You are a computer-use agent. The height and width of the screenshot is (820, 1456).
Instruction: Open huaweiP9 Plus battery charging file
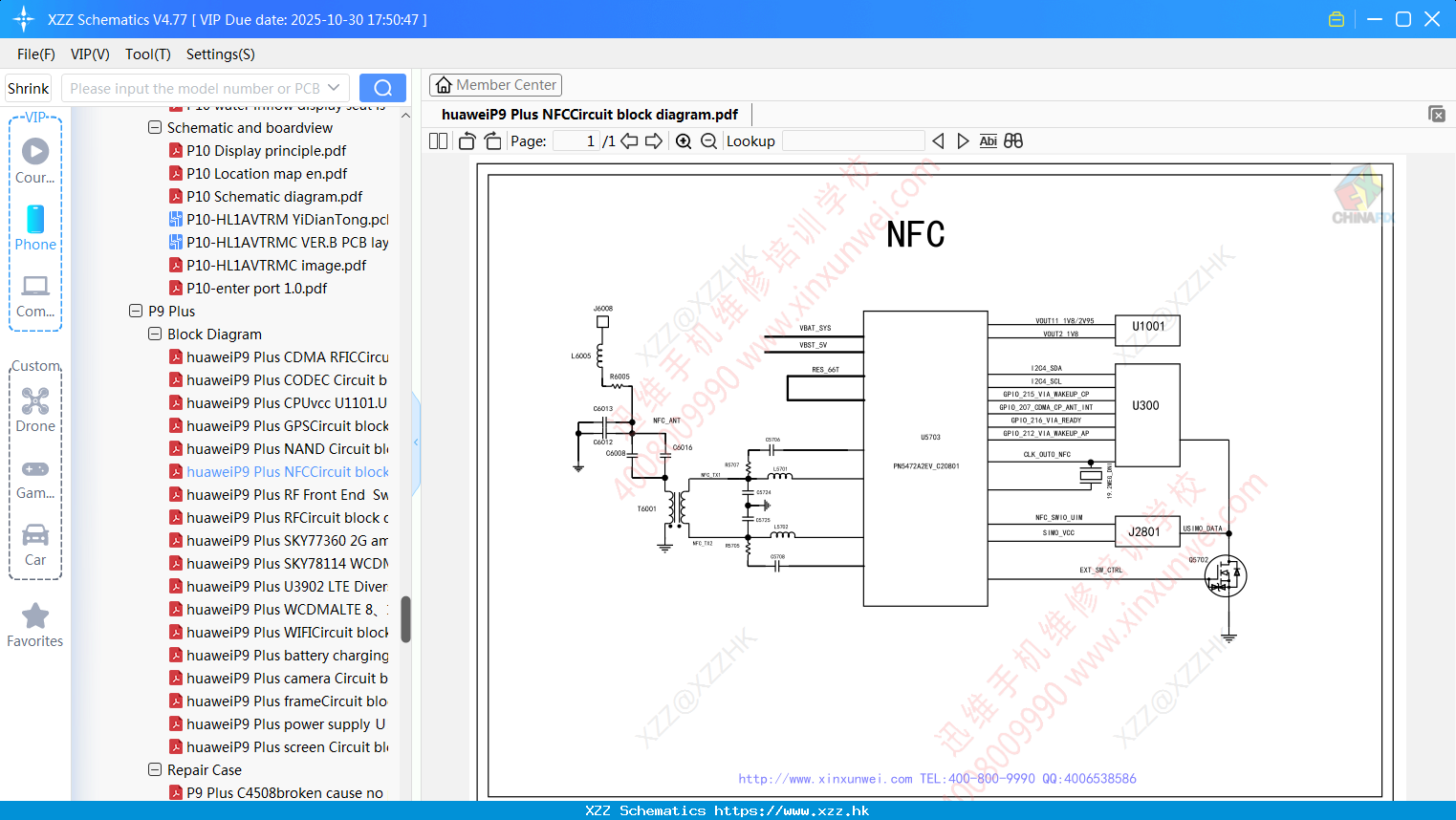tap(287, 655)
